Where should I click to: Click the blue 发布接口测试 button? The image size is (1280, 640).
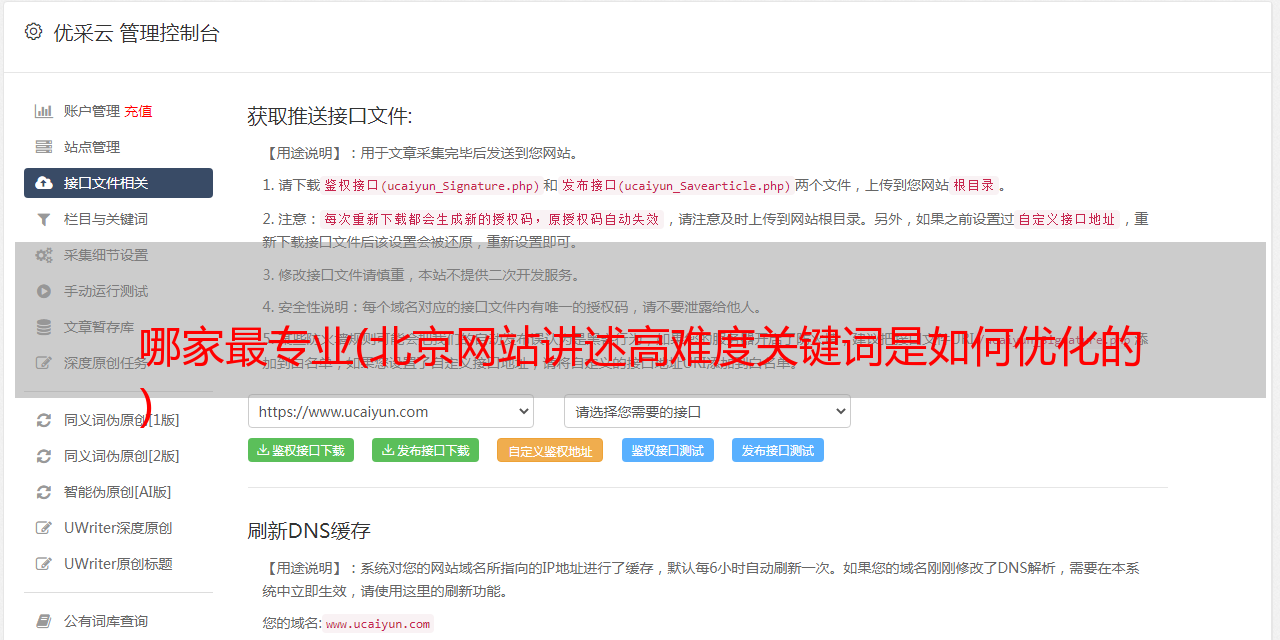point(778,450)
